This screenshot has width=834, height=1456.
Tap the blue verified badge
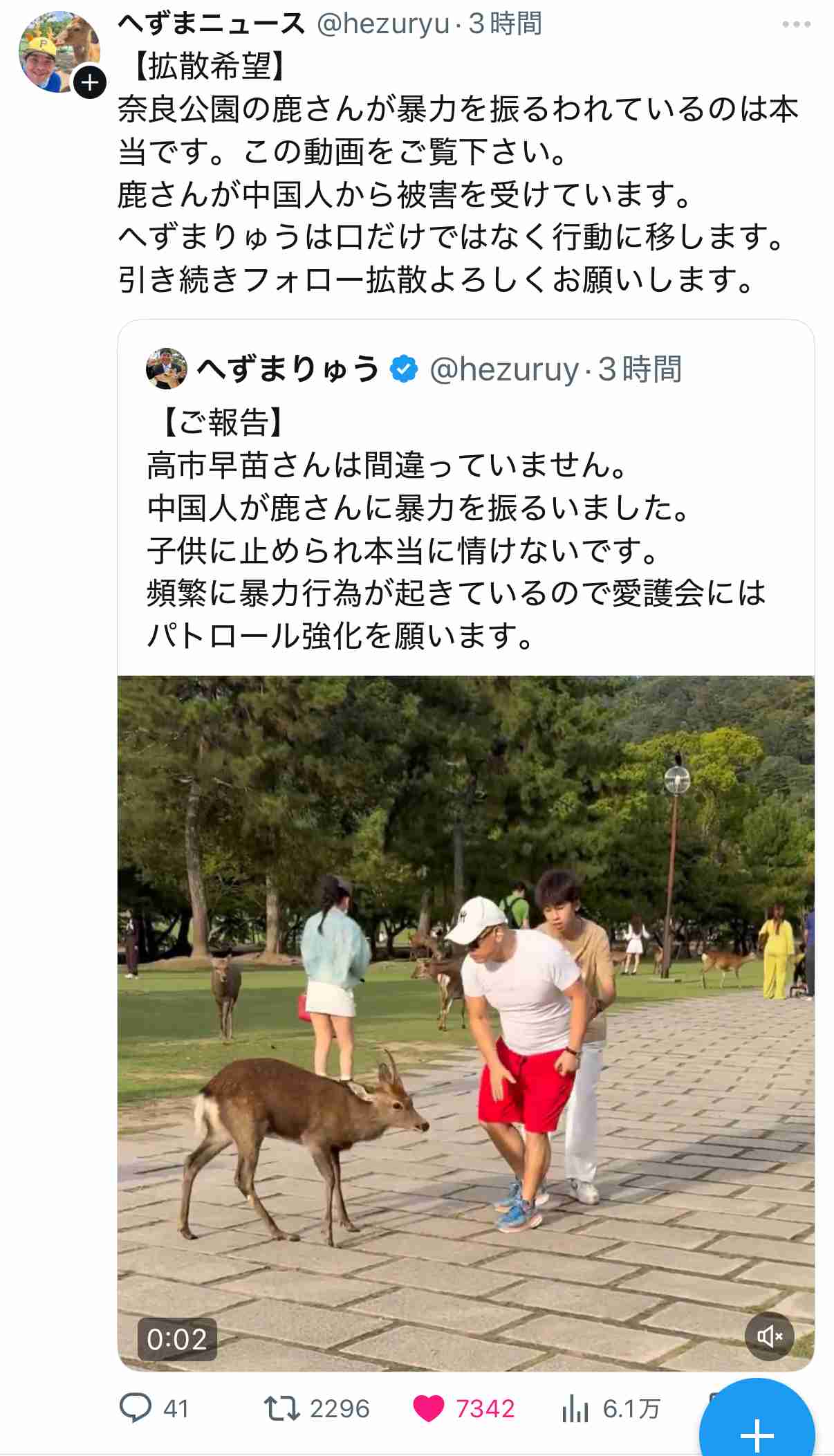click(x=404, y=369)
